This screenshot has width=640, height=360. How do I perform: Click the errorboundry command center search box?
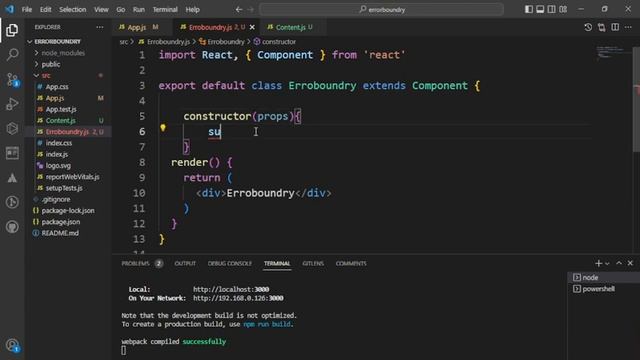(381, 9)
